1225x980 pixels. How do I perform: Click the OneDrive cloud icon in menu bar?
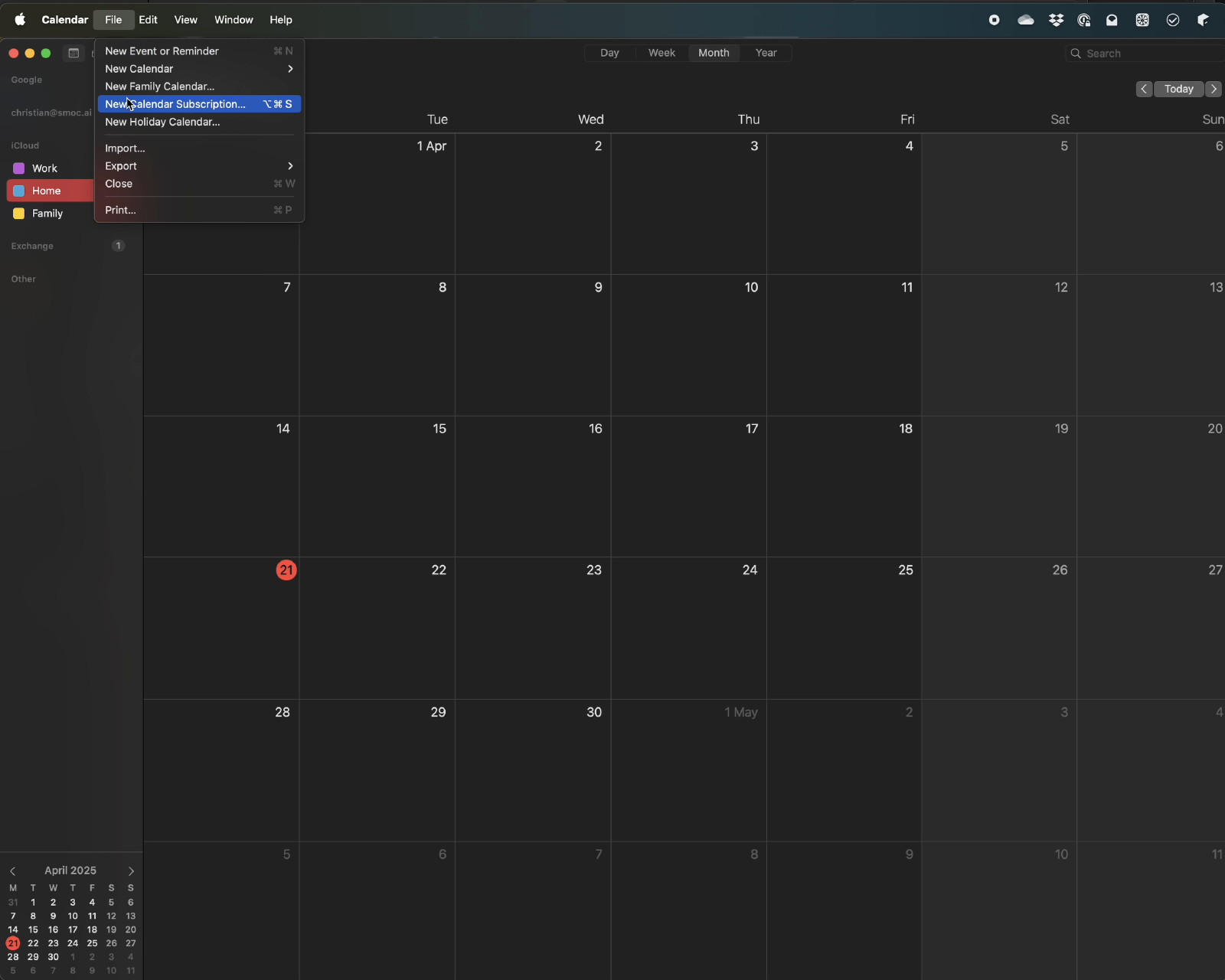pyautogui.click(x=1026, y=20)
